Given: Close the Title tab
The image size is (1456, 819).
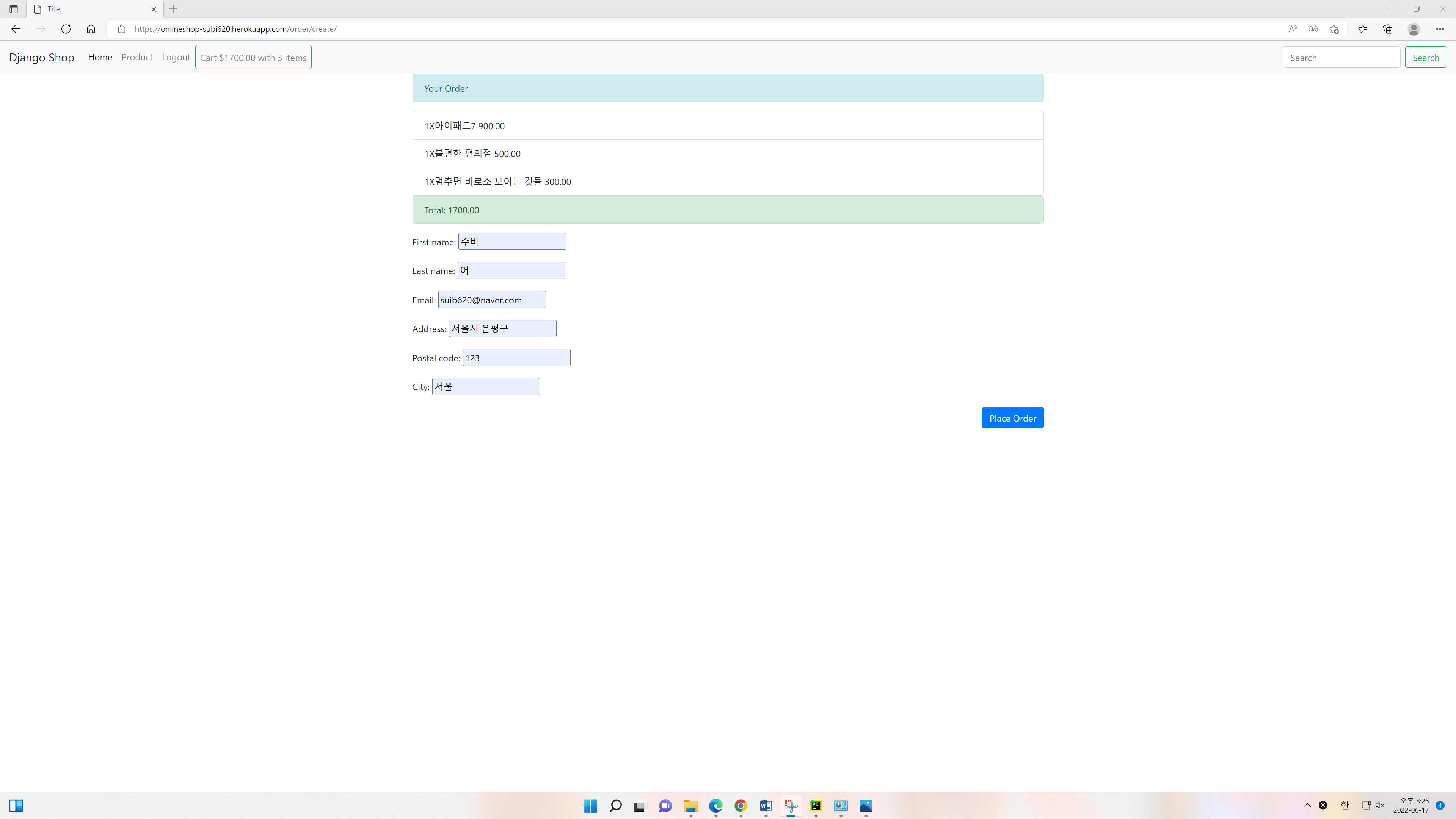Looking at the screenshot, I should pos(154,9).
